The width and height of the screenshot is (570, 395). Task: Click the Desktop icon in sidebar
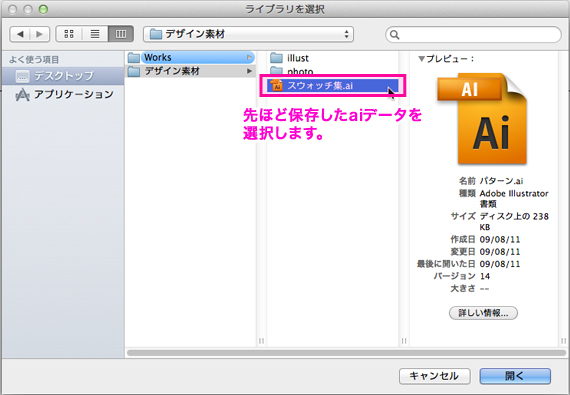[22, 76]
